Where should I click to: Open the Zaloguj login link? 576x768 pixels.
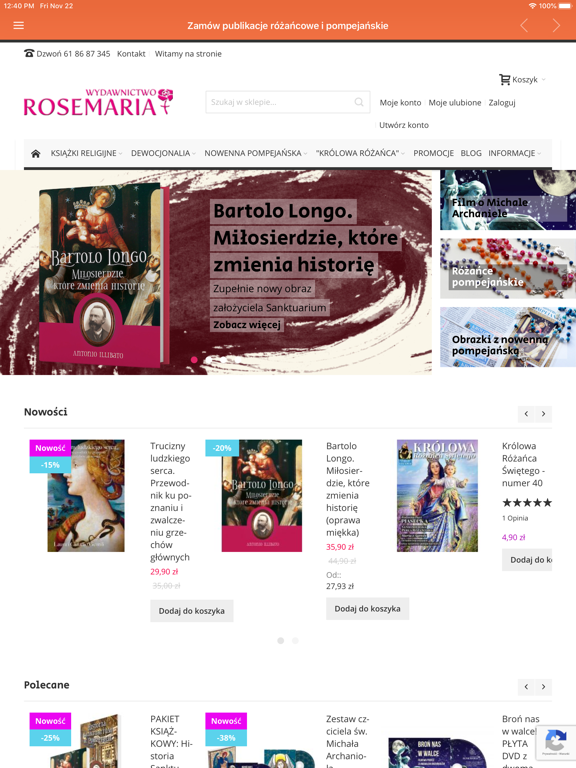(x=502, y=102)
